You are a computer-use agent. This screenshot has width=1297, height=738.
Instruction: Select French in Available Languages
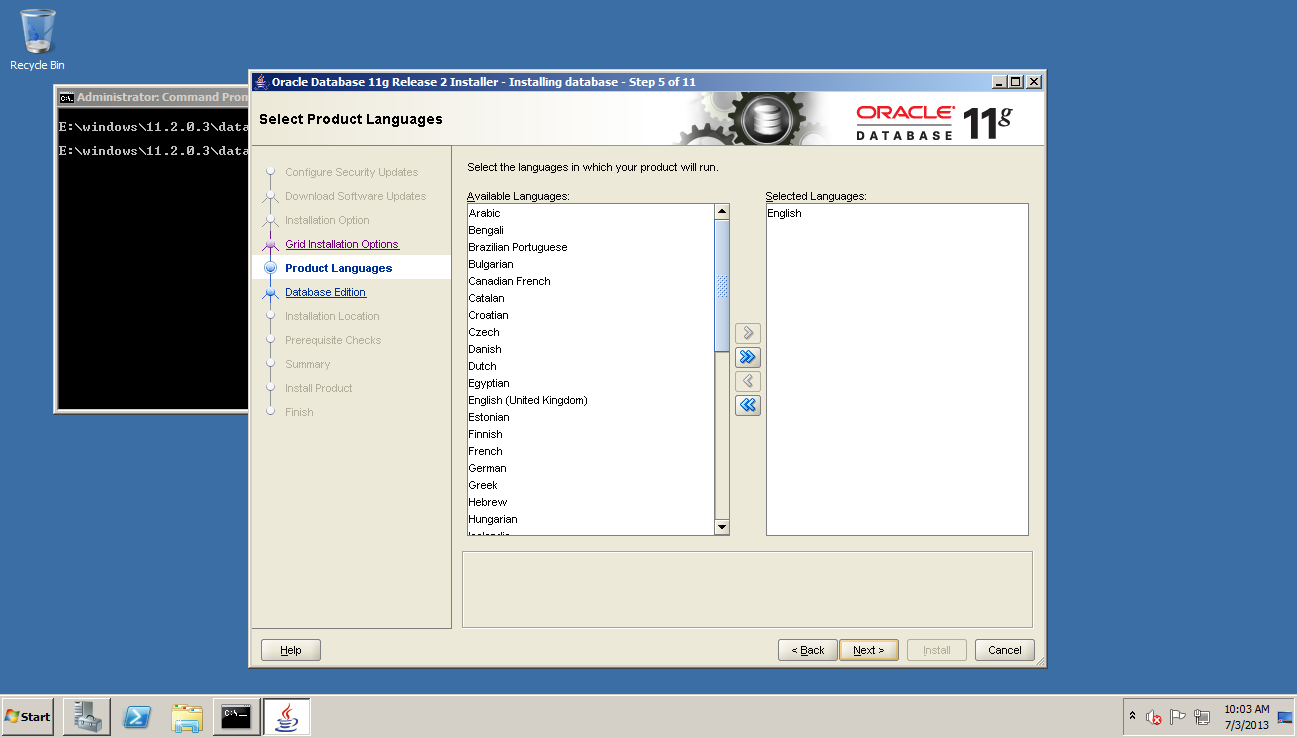pyautogui.click(x=485, y=451)
